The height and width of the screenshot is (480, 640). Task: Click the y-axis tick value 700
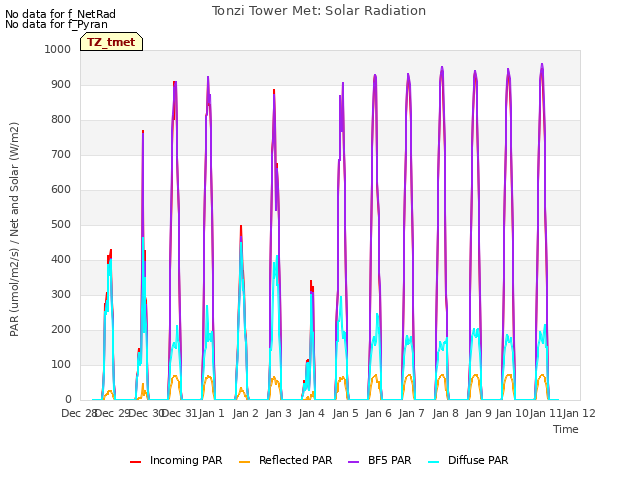coord(61,155)
